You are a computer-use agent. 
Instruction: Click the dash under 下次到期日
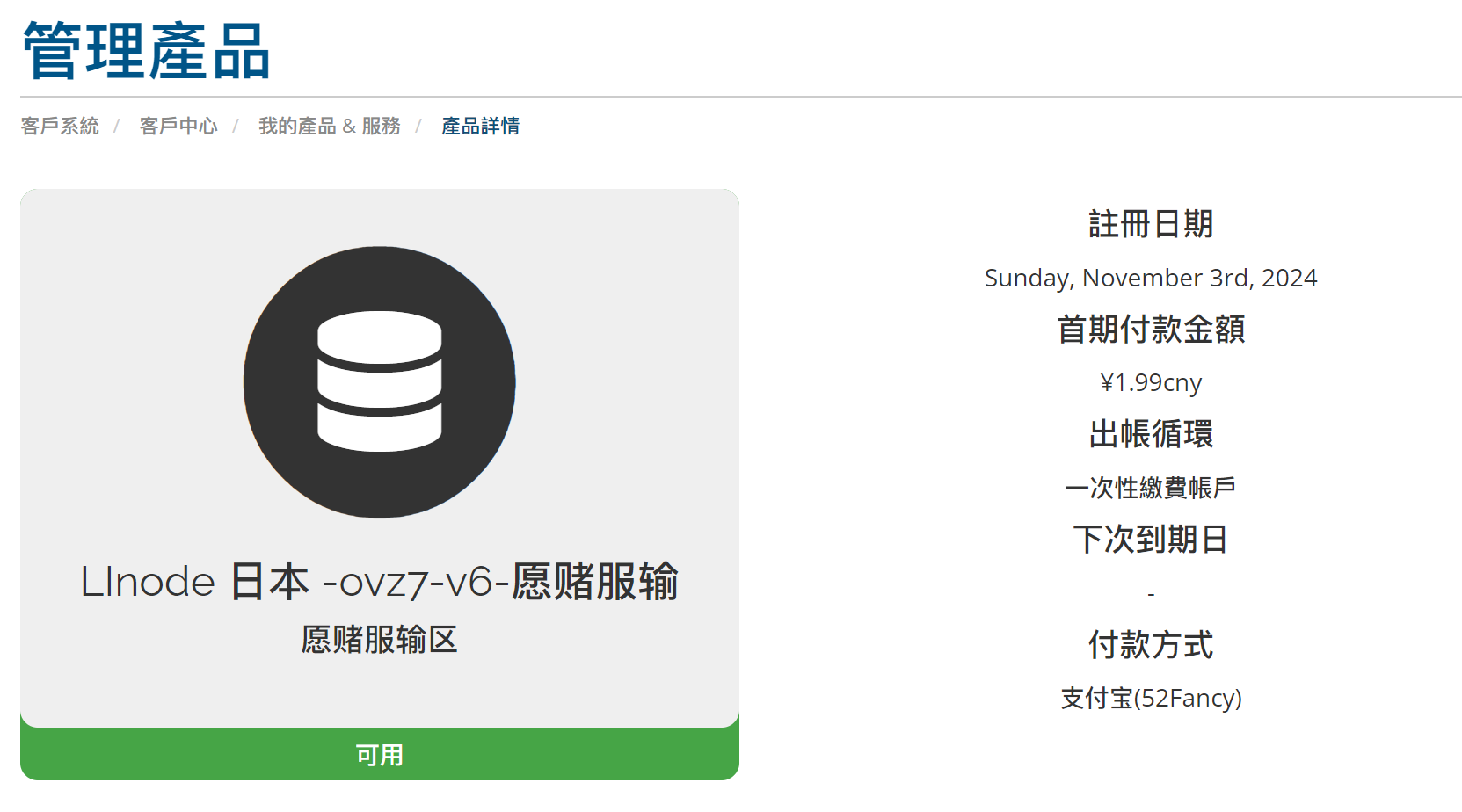pos(1150,592)
